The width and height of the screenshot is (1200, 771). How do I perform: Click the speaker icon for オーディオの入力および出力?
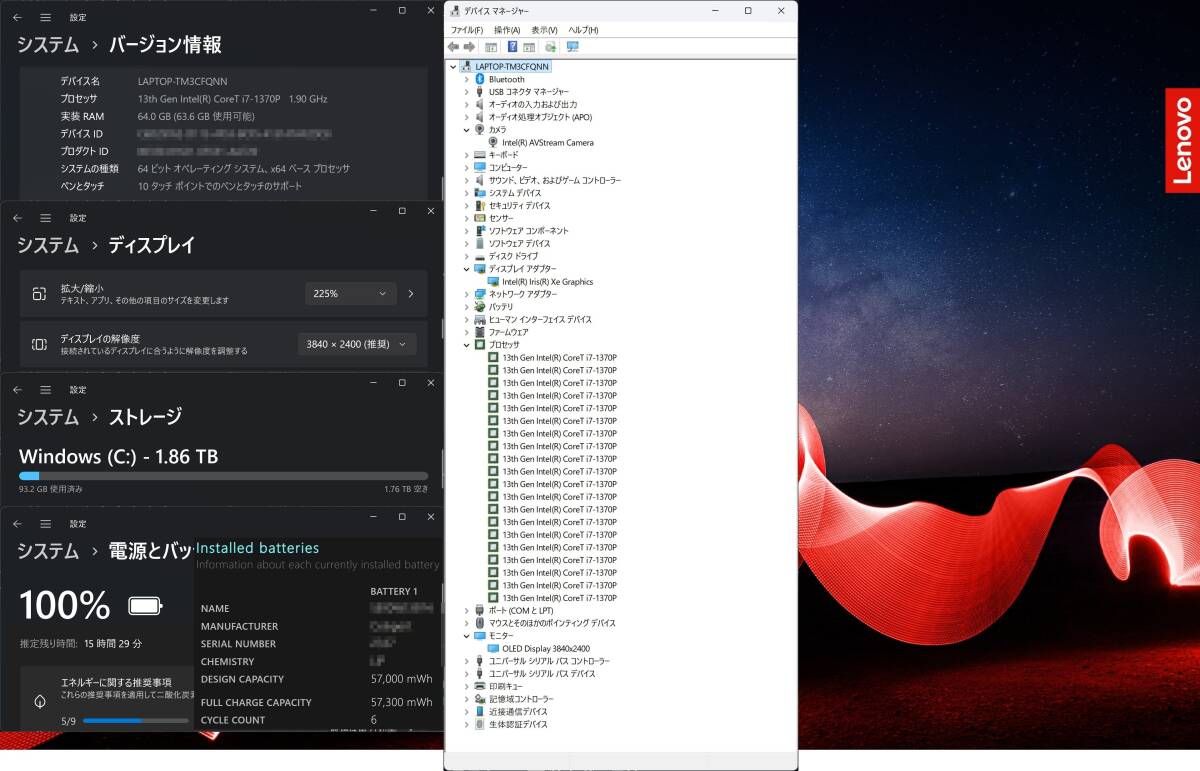tap(480, 104)
